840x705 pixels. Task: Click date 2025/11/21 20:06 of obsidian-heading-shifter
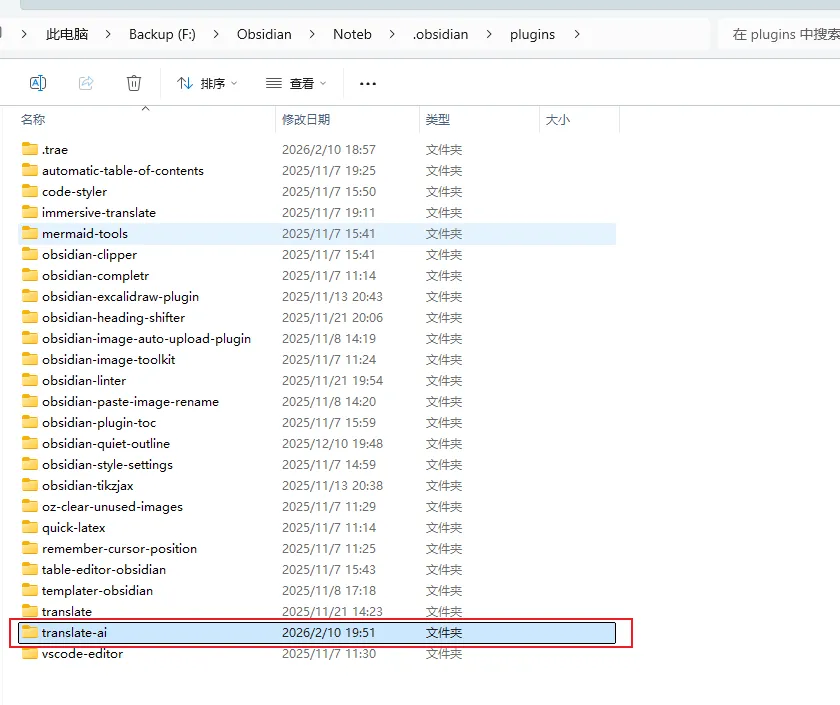pyautogui.click(x=332, y=318)
